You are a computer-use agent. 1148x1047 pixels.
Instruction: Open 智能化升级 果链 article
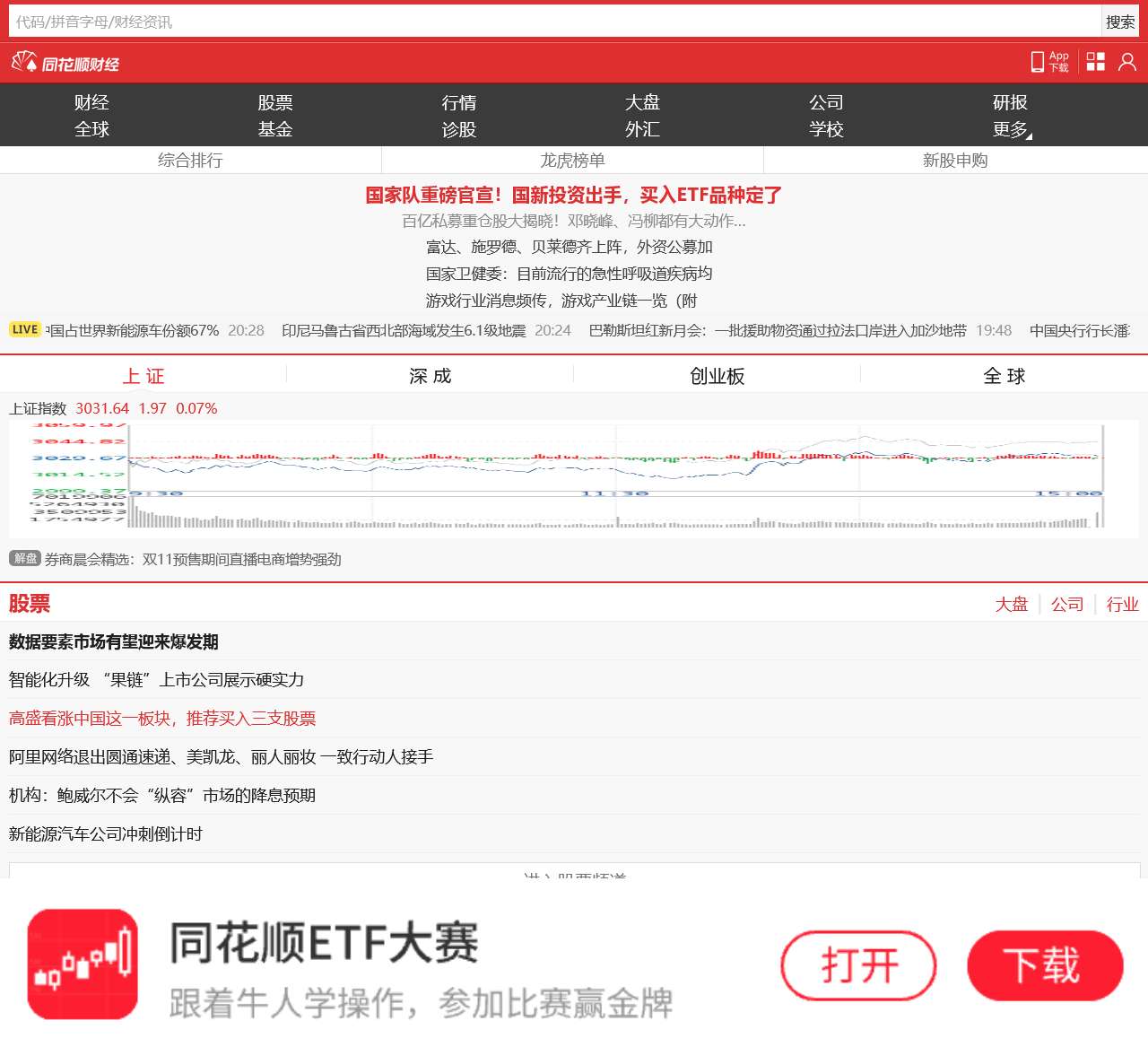[156, 680]
